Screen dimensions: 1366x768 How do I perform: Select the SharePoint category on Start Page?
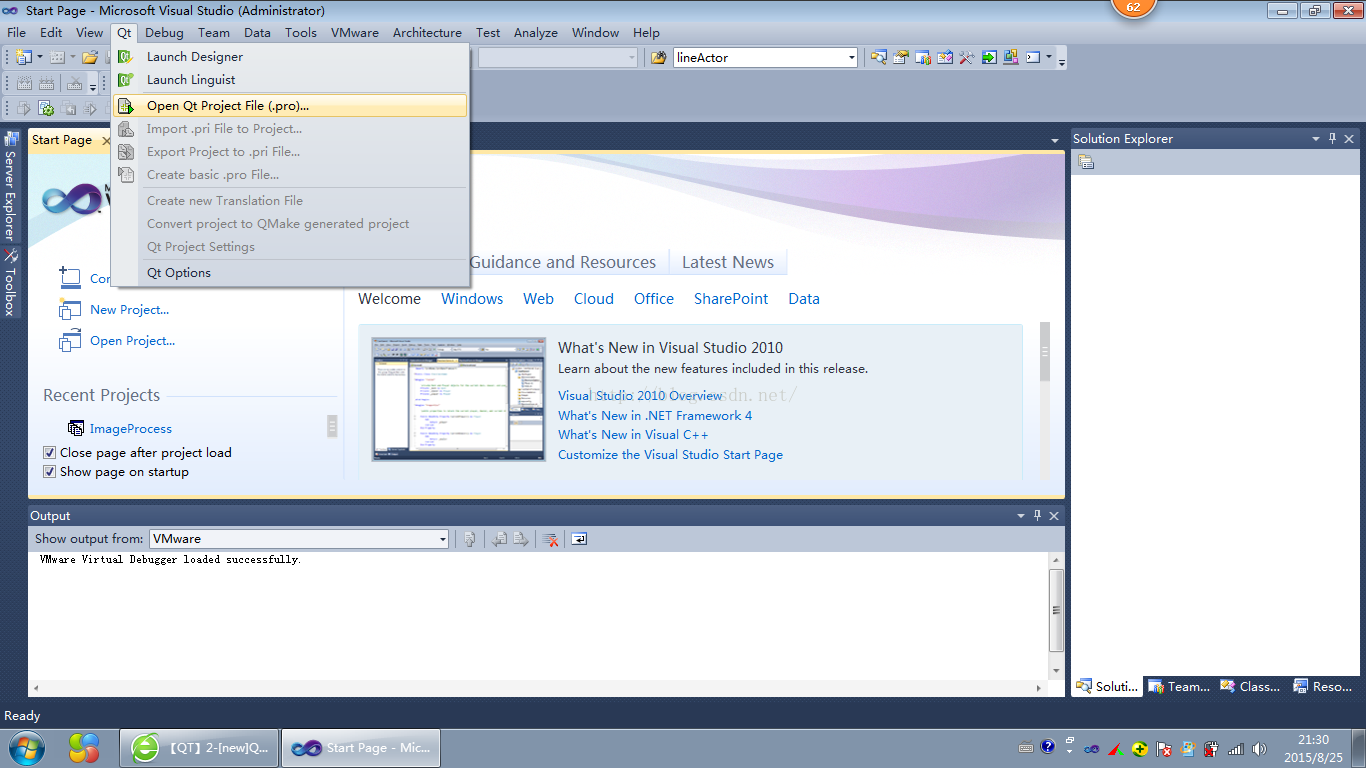(731, 299)
